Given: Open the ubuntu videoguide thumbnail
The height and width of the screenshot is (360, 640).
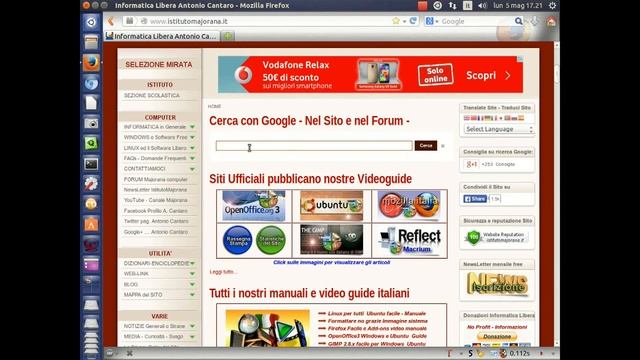Looking at the screenshot, I should pos(331,206).
